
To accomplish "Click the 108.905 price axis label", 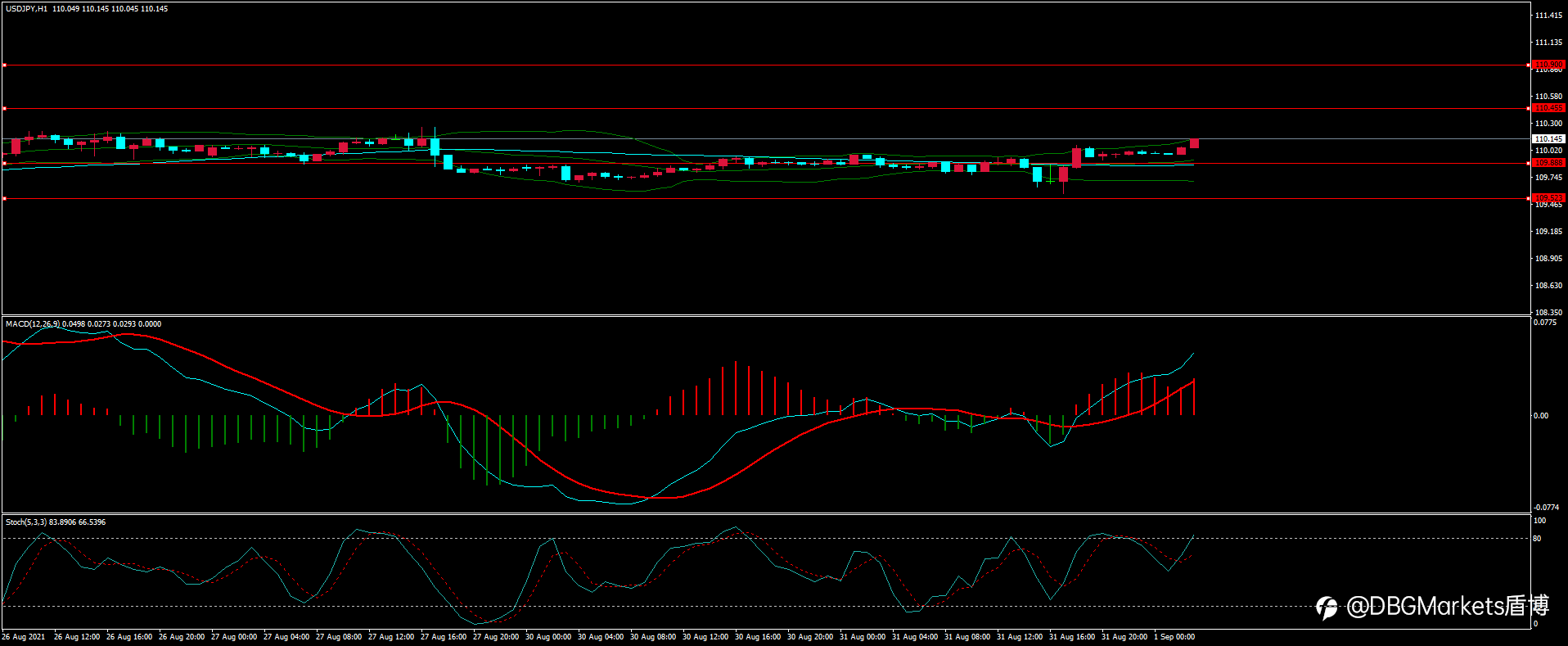I will (x=1548, y=259).
